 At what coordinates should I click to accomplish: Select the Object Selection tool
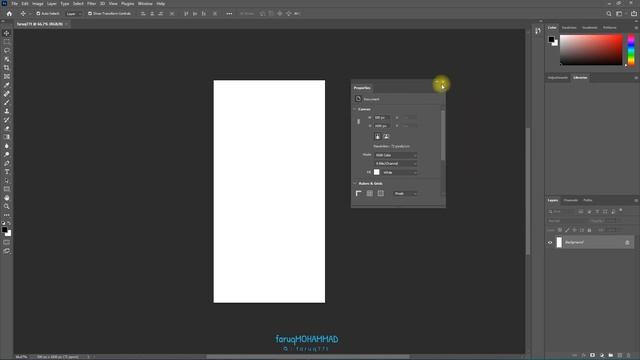(x=7, y=59)
